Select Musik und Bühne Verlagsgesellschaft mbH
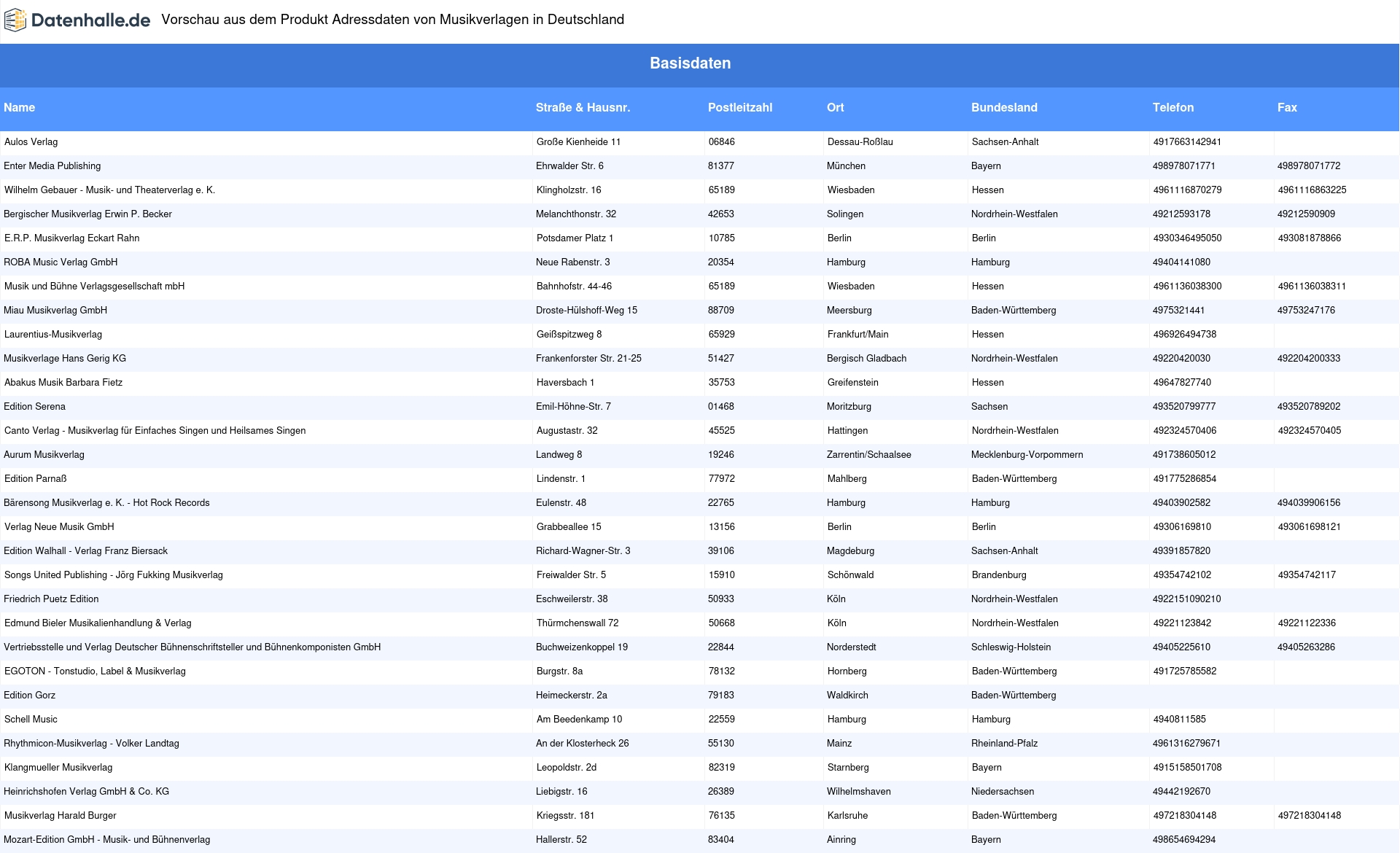Screen dimensions: 1400x853 click(x=94, y=287)
